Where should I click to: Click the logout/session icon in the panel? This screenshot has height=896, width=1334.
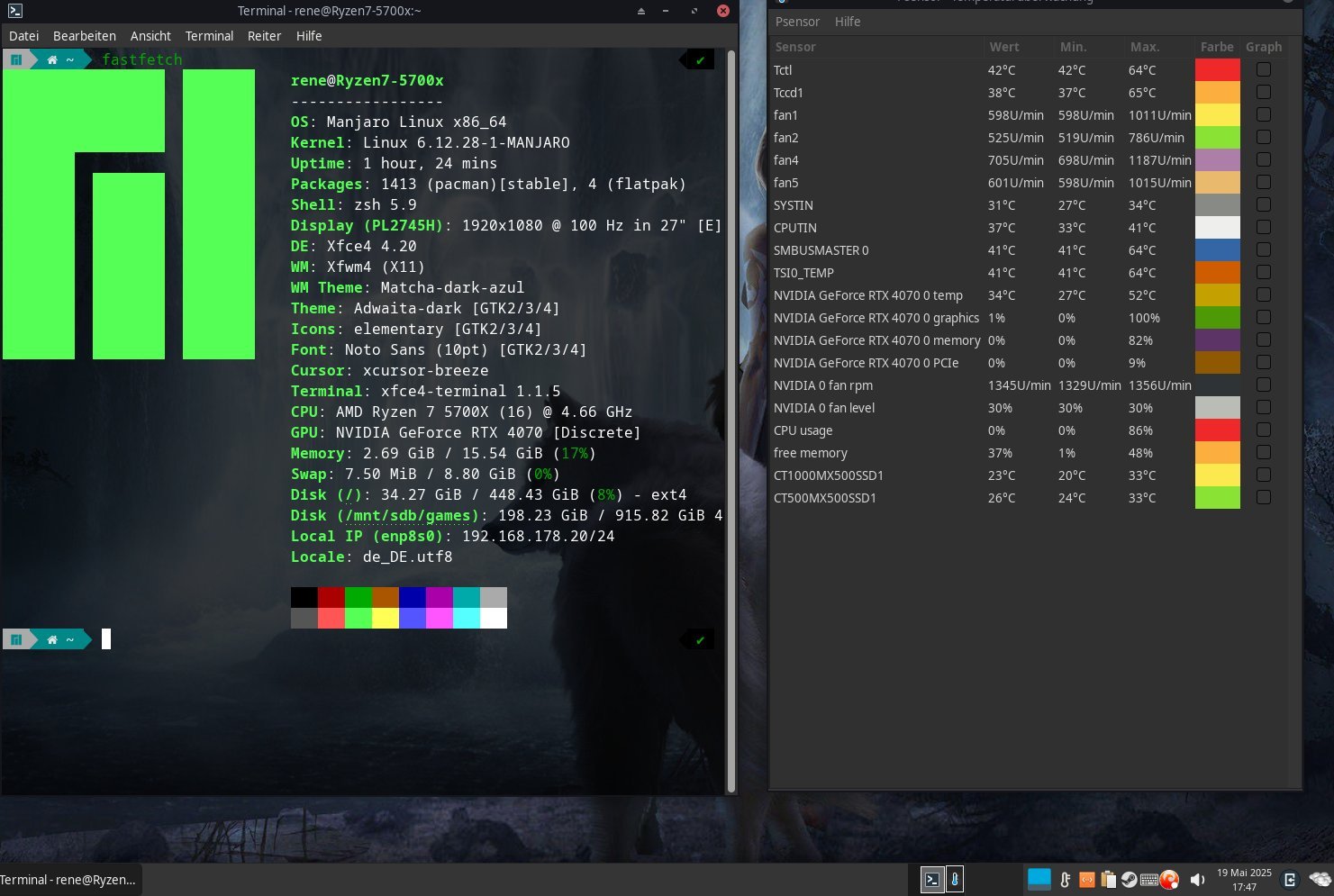(x=1290, y=880)
